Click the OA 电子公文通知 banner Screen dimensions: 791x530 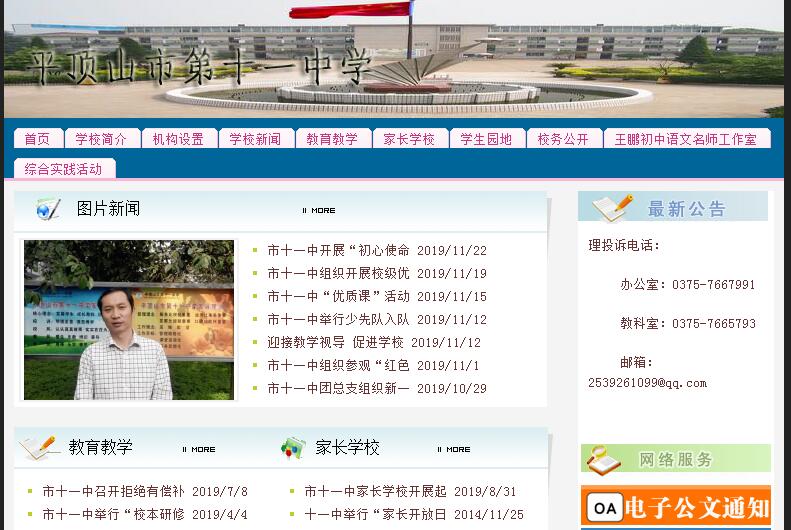pyautogui.click(x=675, y=506)
